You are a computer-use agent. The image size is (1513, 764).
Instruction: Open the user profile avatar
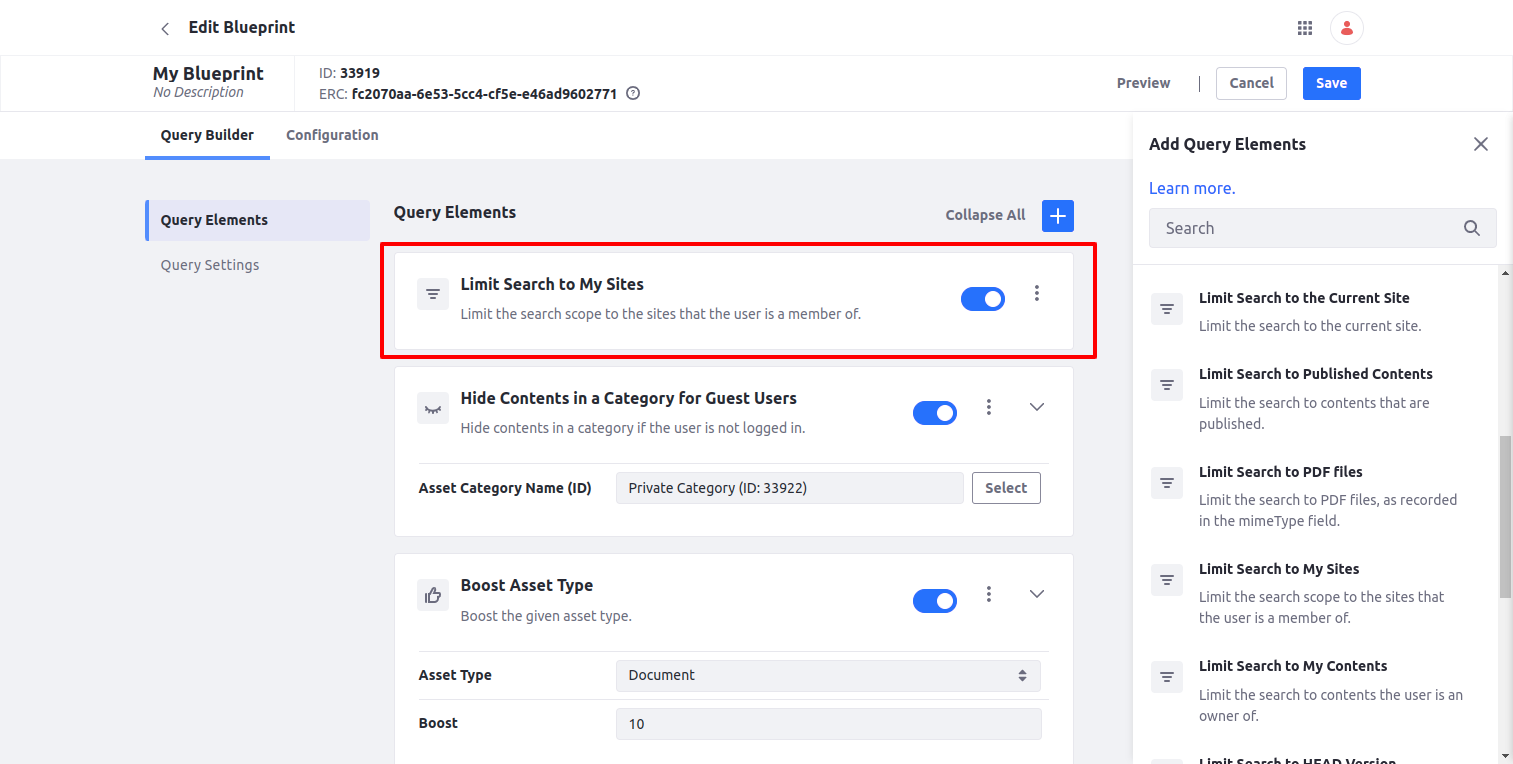click(1347, 28)
